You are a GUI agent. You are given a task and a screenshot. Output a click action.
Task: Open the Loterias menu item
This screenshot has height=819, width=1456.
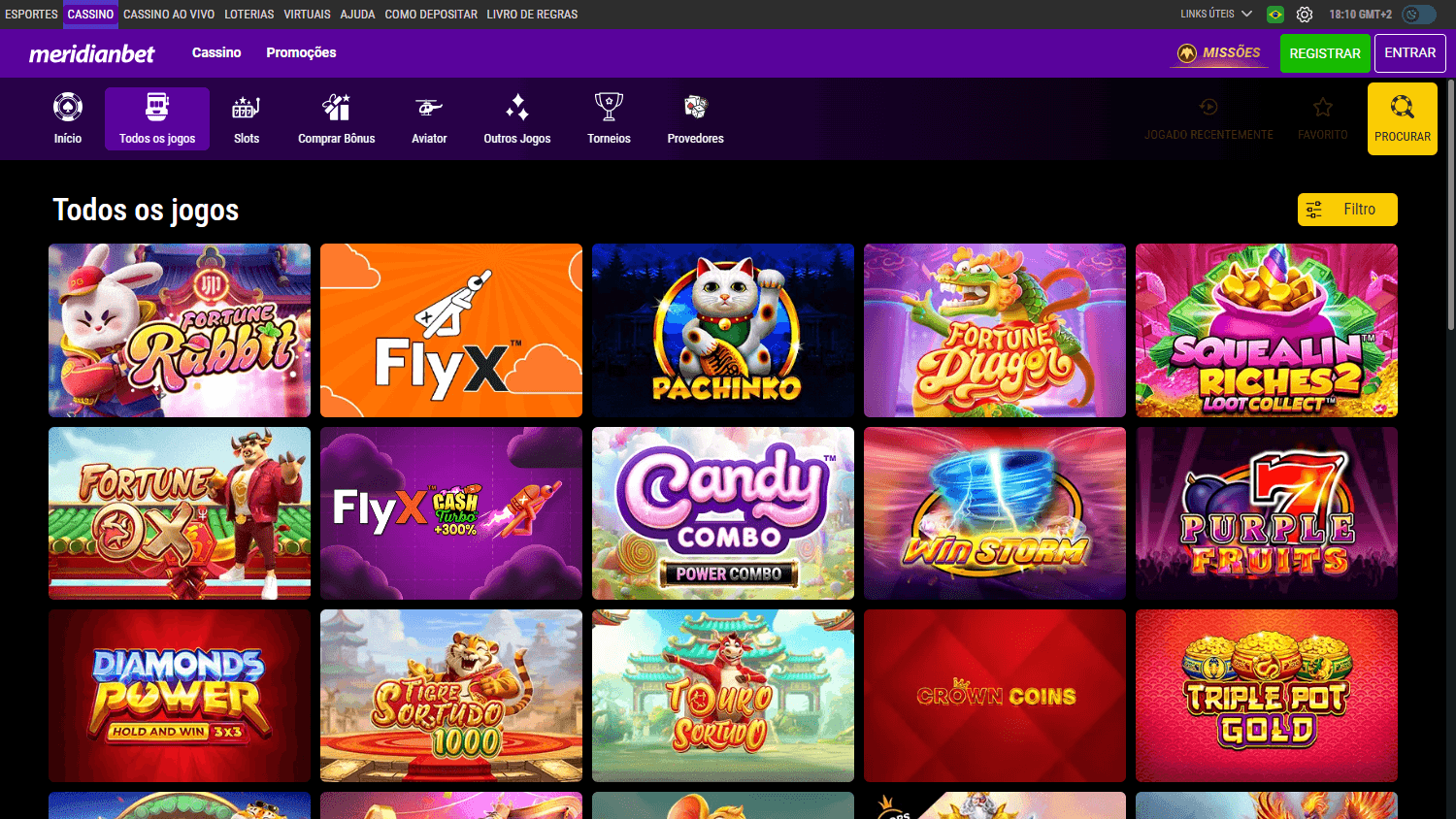(249, 15)
